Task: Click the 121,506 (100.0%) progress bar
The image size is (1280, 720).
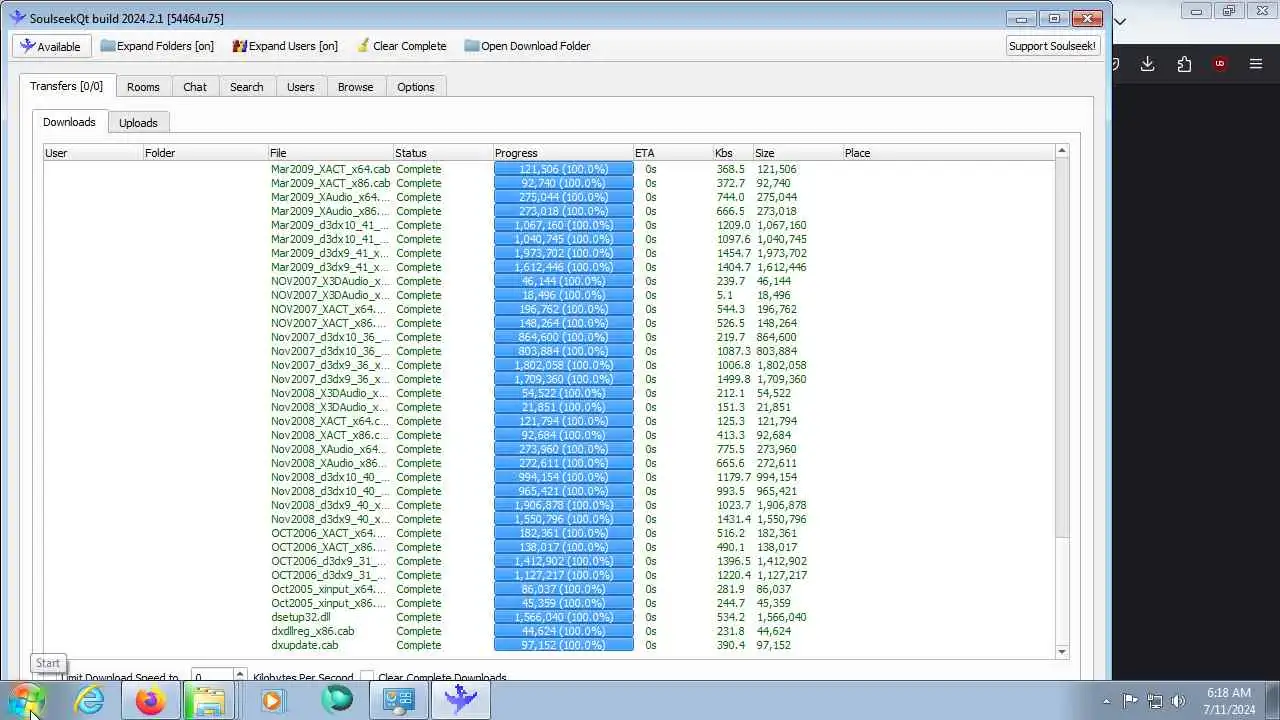Action: [563, 169]
